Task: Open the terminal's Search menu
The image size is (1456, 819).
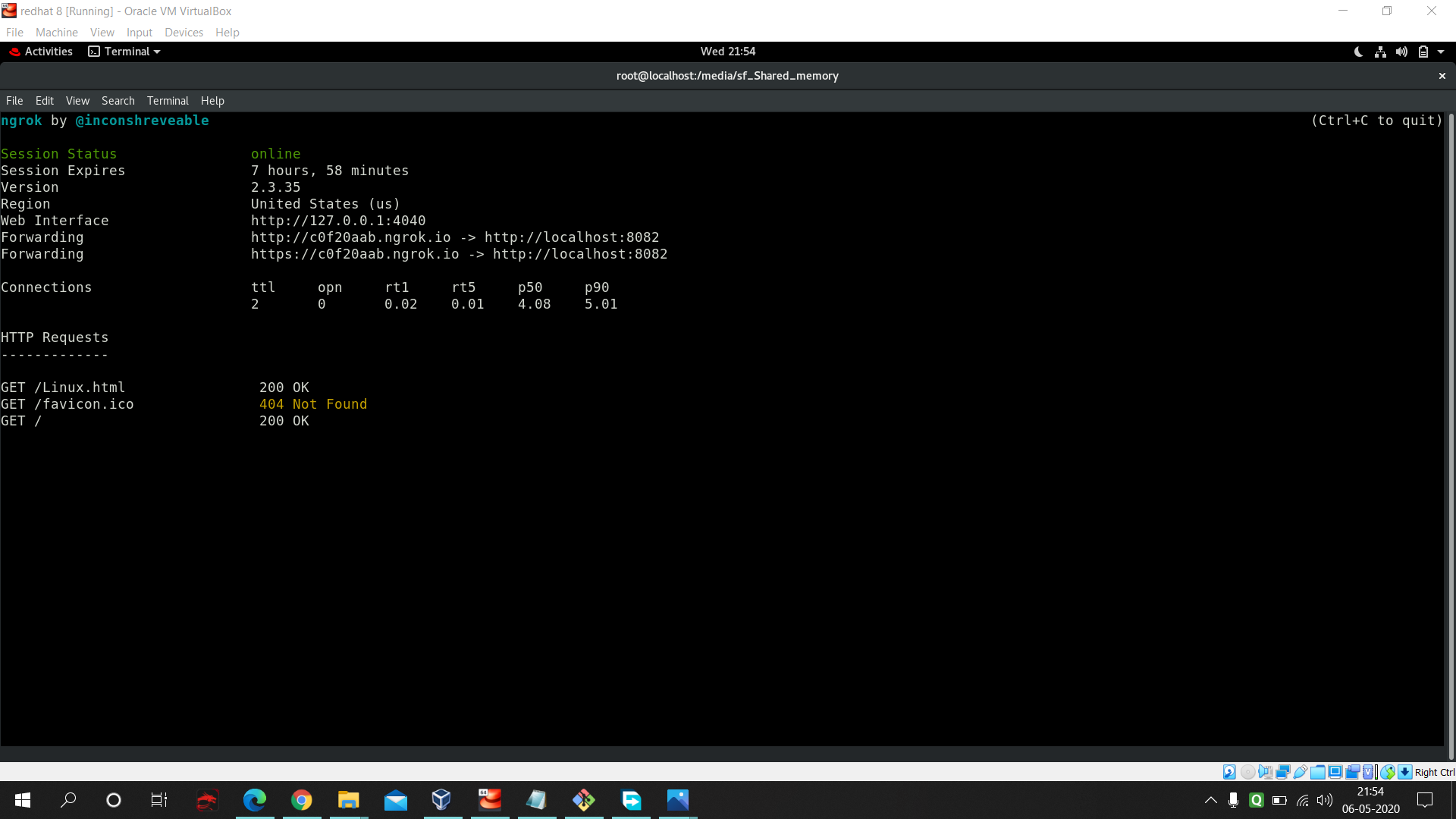Action: 118,101
